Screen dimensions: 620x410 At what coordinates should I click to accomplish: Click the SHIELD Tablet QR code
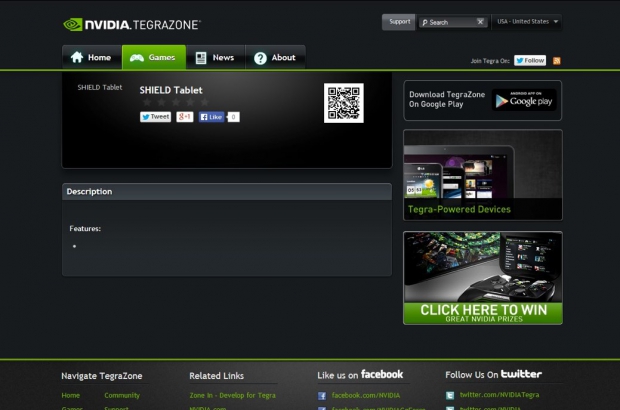coord(344,103)
